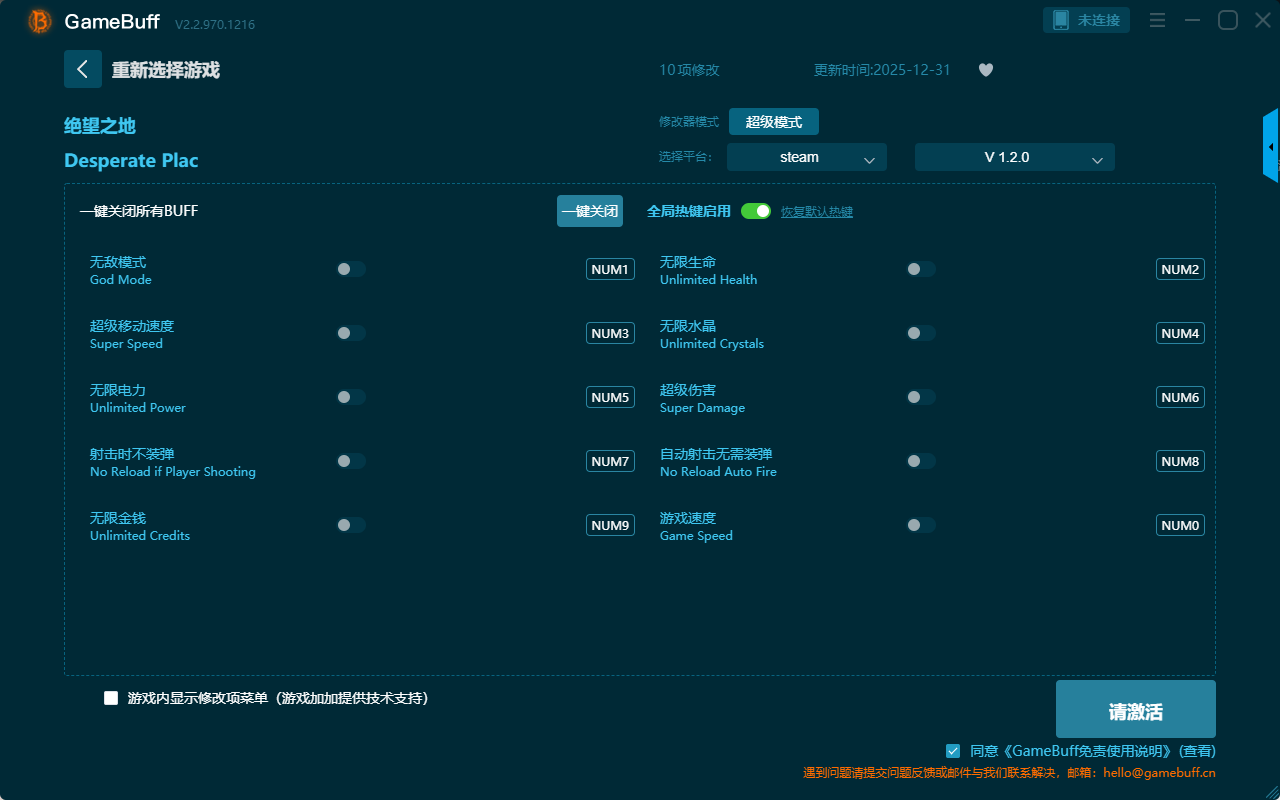Turn on Unlimited Health switch
This screenshot has height=800, width=1280.
click(x=921, y=269)
